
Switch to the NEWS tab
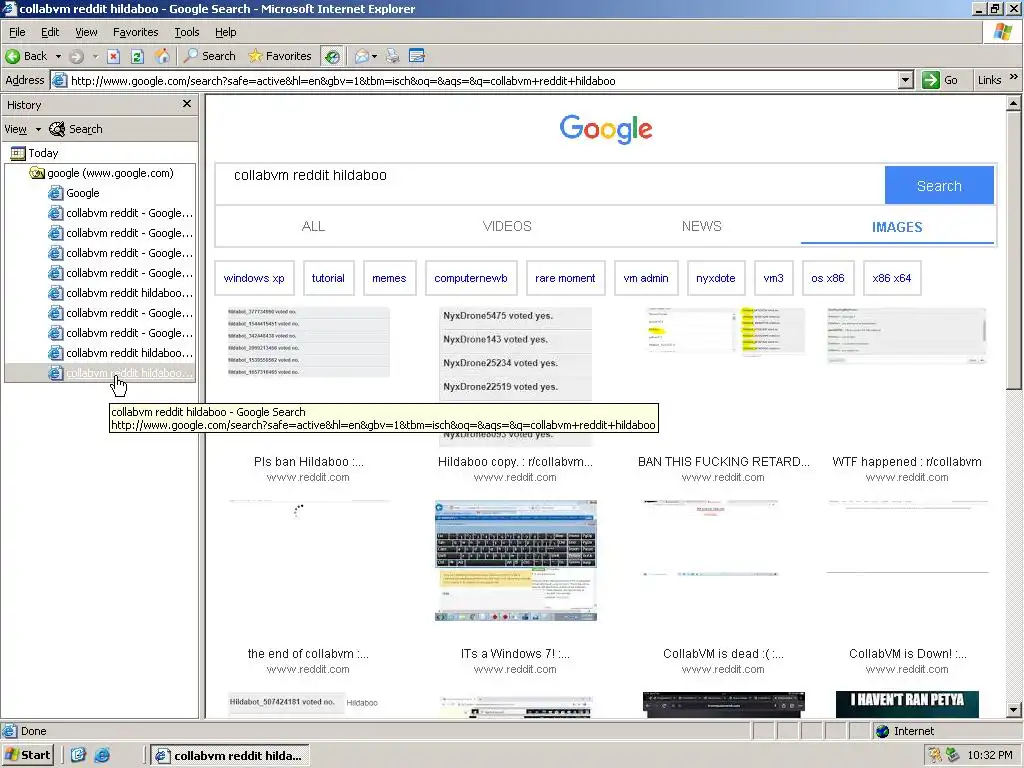coord(701,226)
